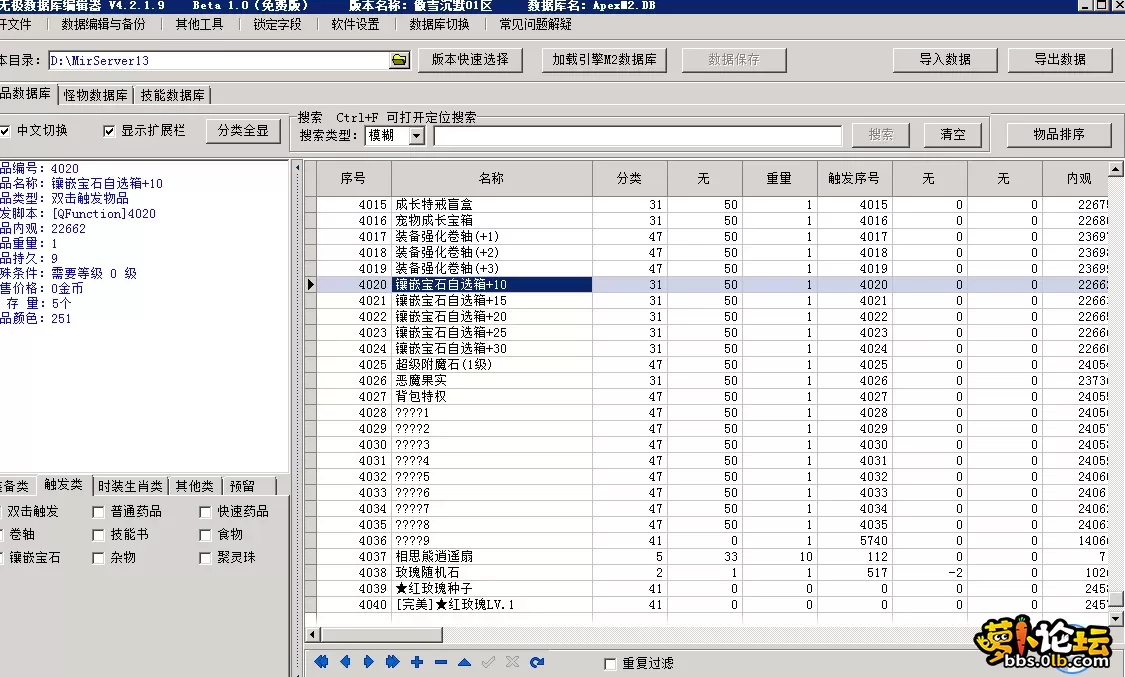Collapse the left panel using the splitter arrow
1125x677 pixels.
(x=298, y=168)
